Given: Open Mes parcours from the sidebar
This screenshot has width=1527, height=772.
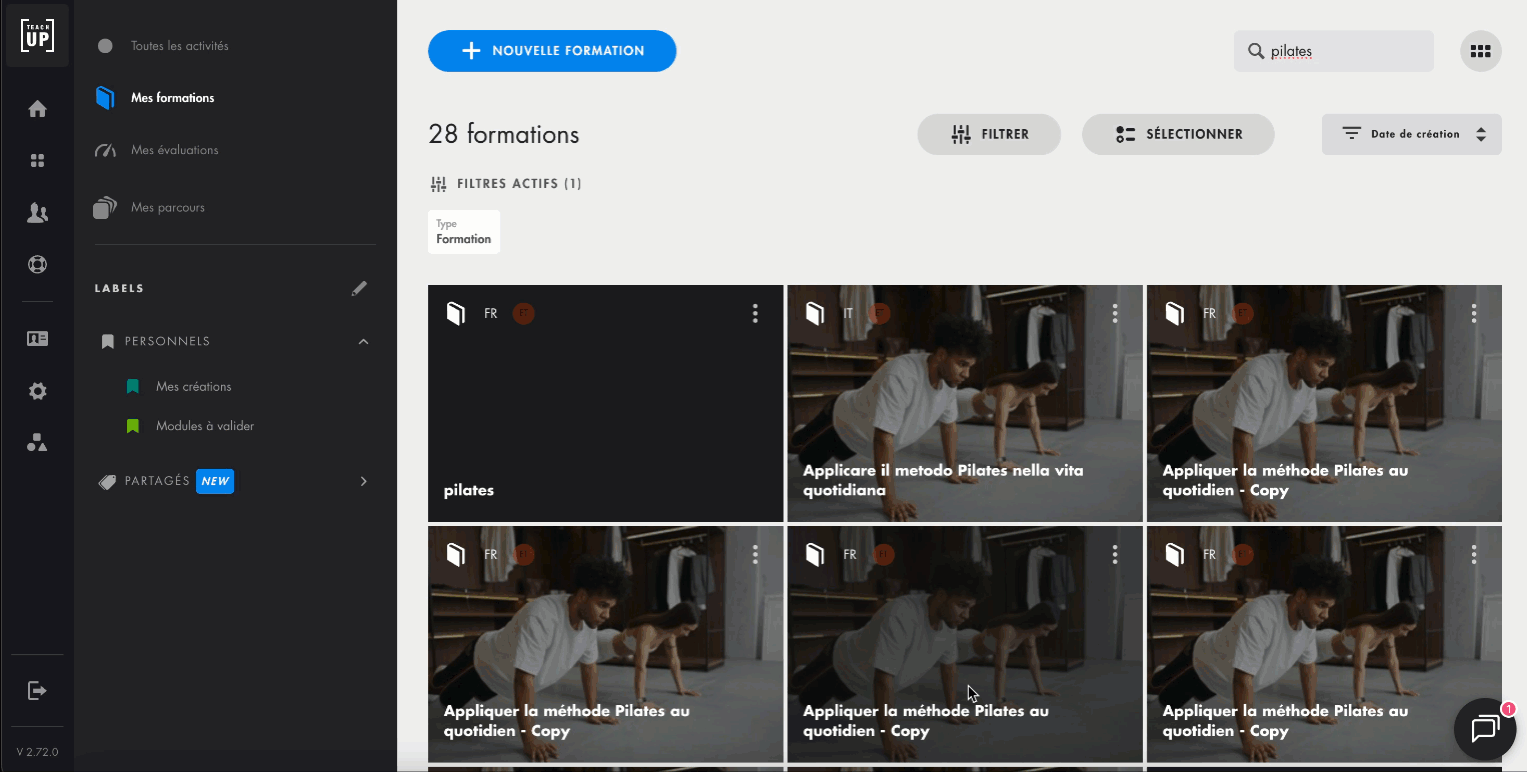Looking at the screenshot, I should [x=170, y=207].
